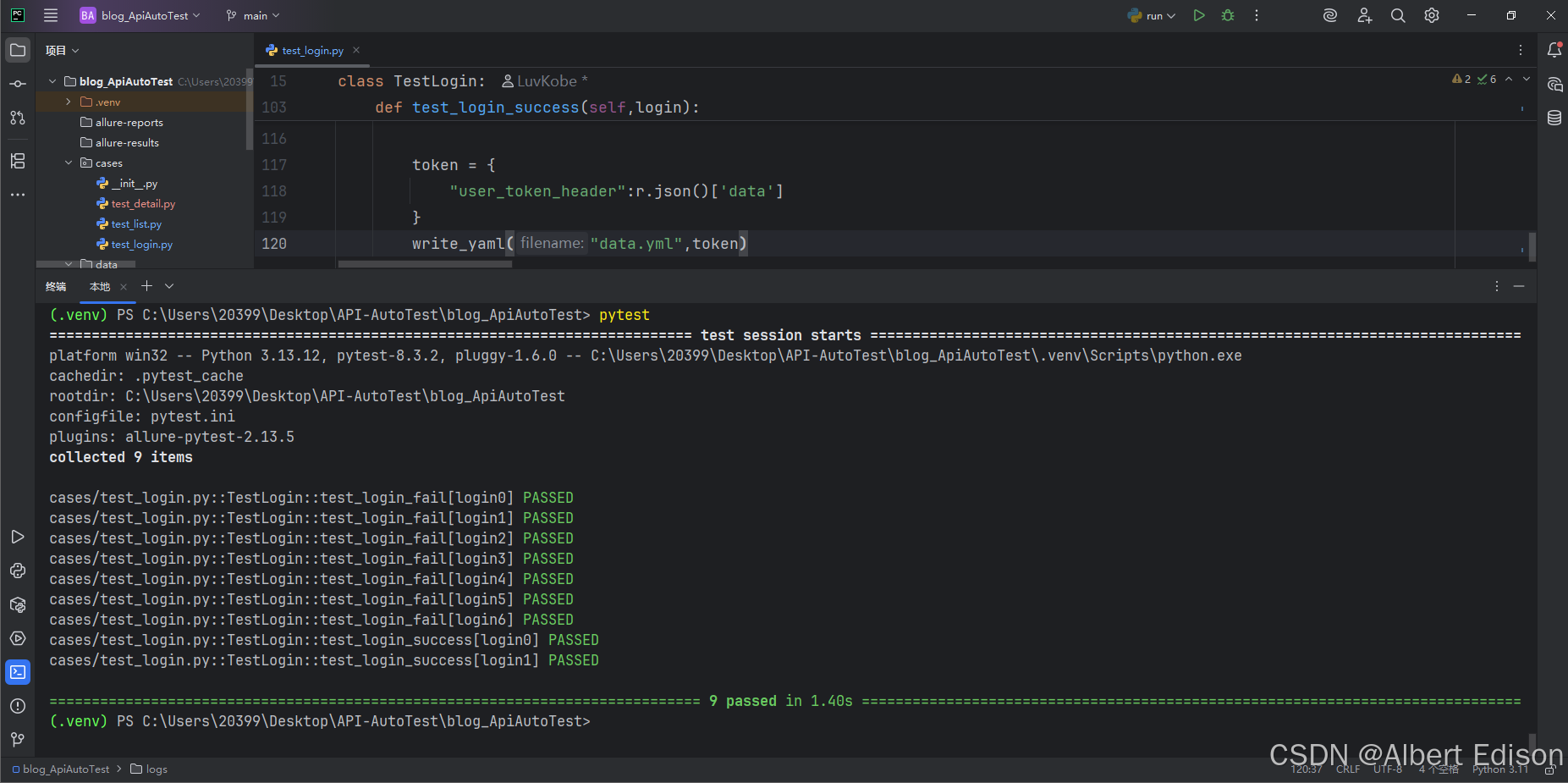Select the 终端 terminal panel tab
This screenshot has width=1568, height=783.
pos(56,287)
